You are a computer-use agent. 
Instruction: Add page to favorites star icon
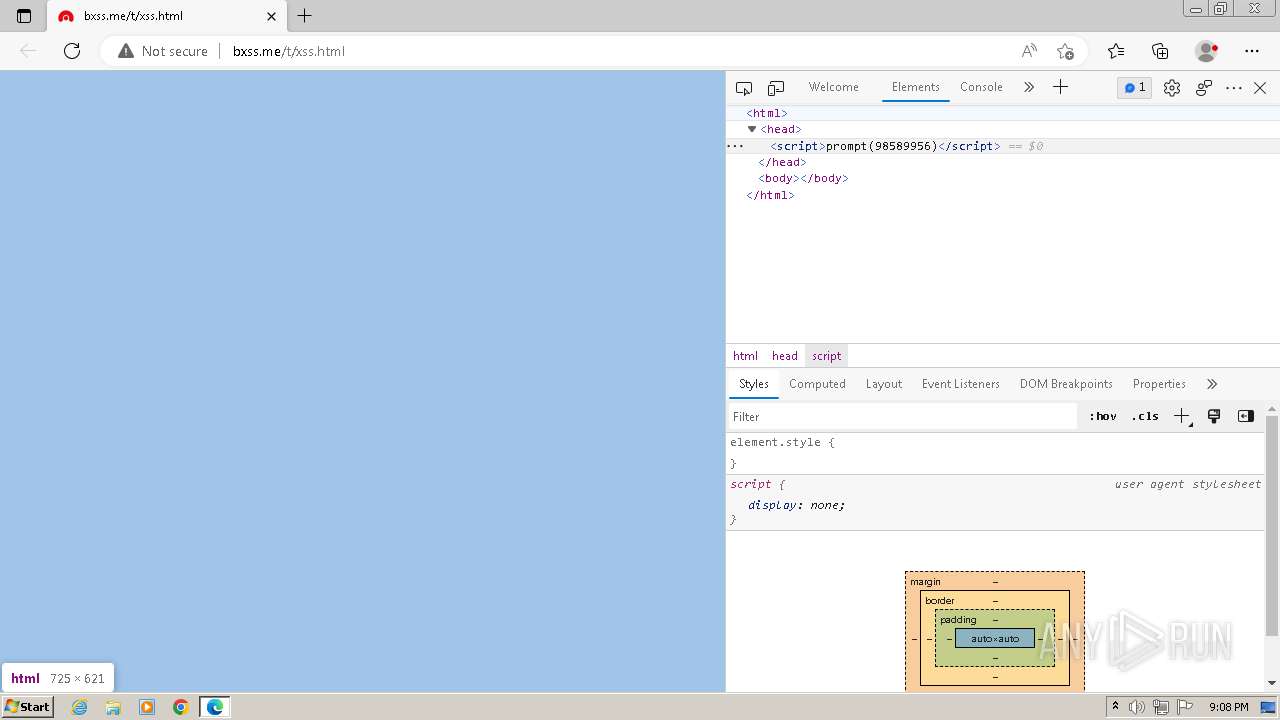pos(1065,51)
